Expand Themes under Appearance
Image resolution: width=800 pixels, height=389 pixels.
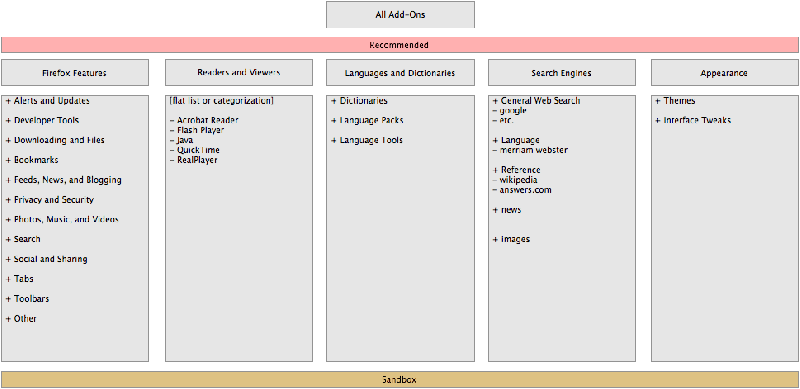click(676, 101)
